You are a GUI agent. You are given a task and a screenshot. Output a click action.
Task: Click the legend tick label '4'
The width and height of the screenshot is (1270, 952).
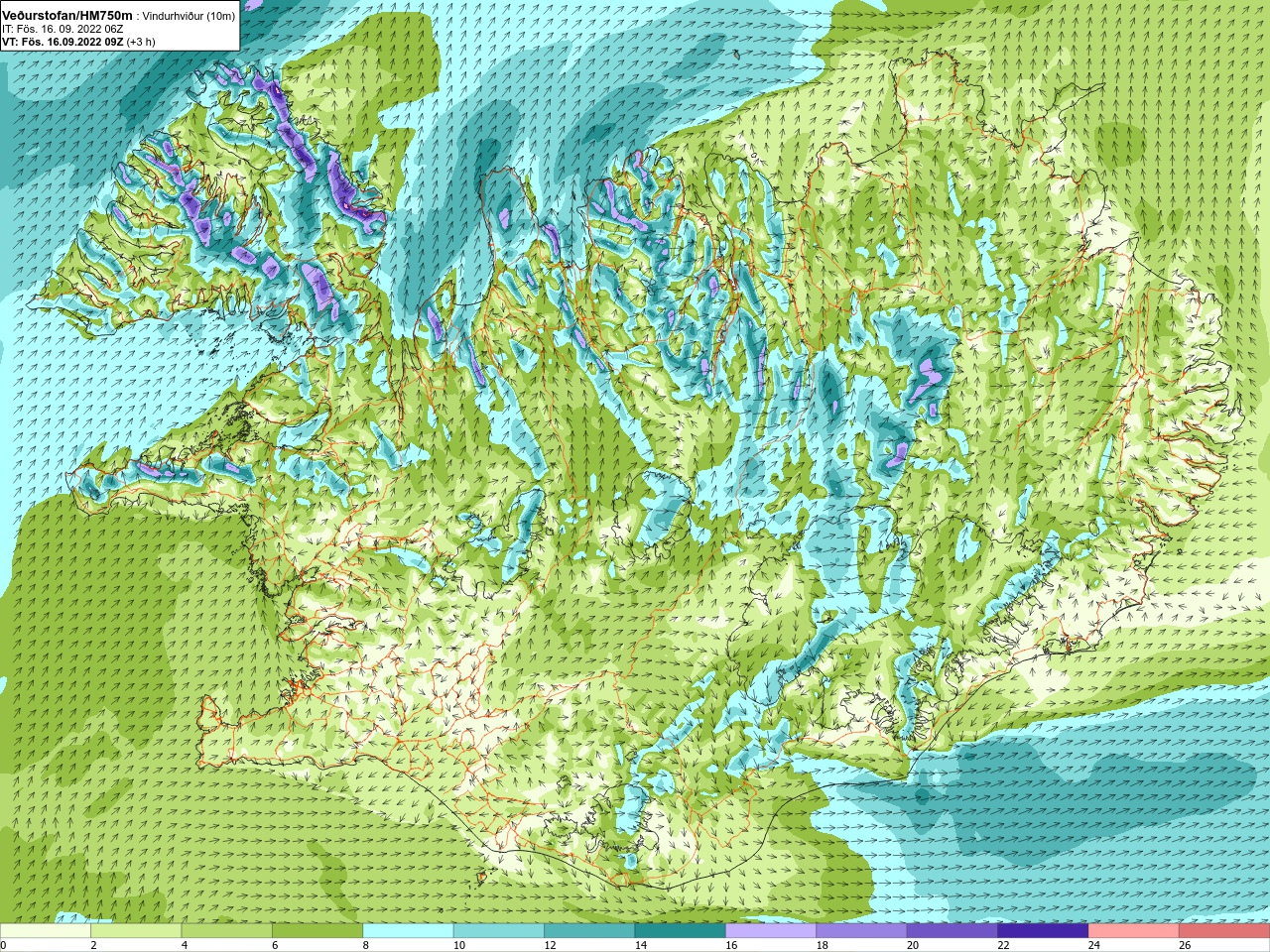coord(185,946)
